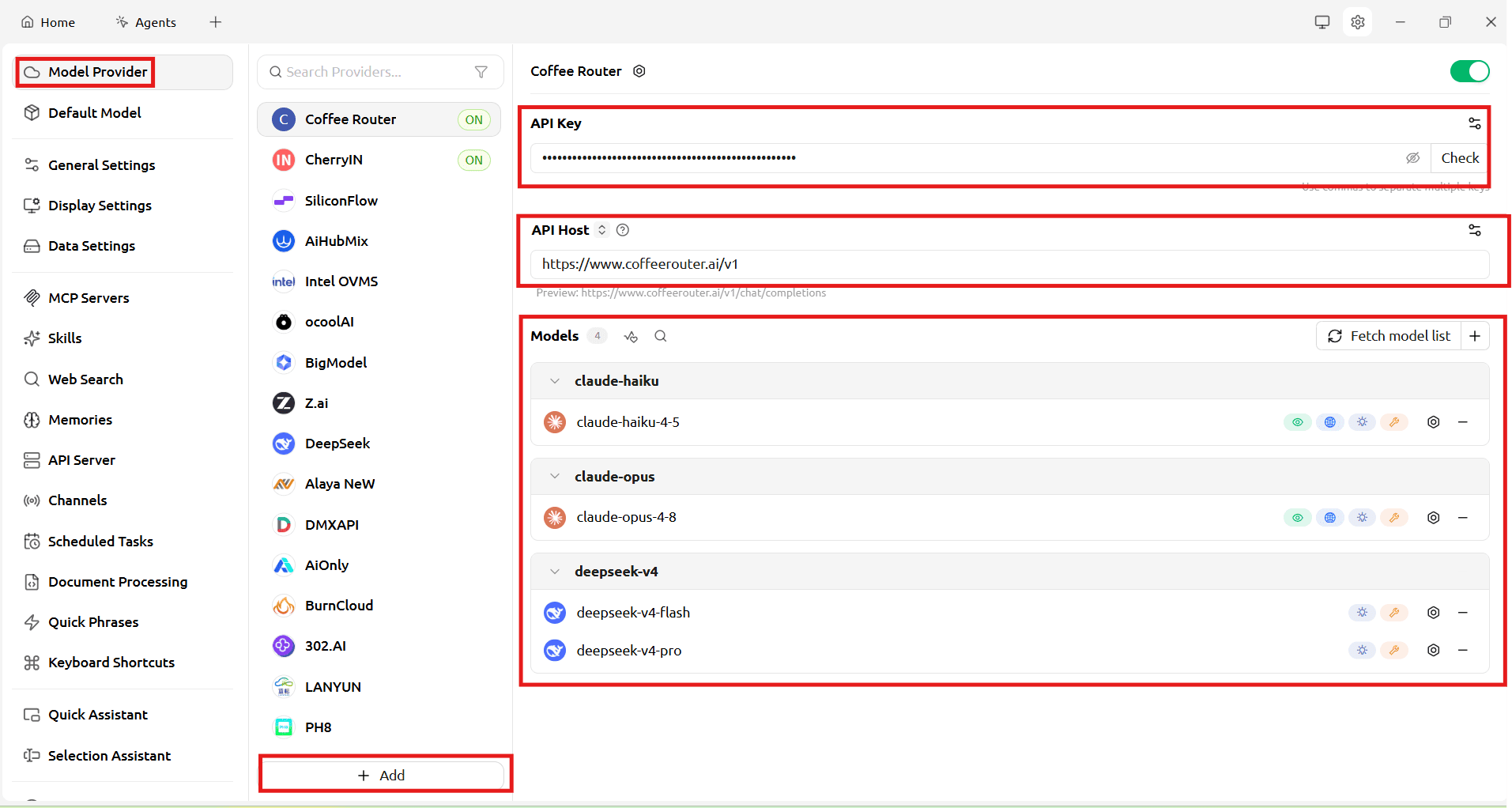Select the BurnCloud provider

379,606
